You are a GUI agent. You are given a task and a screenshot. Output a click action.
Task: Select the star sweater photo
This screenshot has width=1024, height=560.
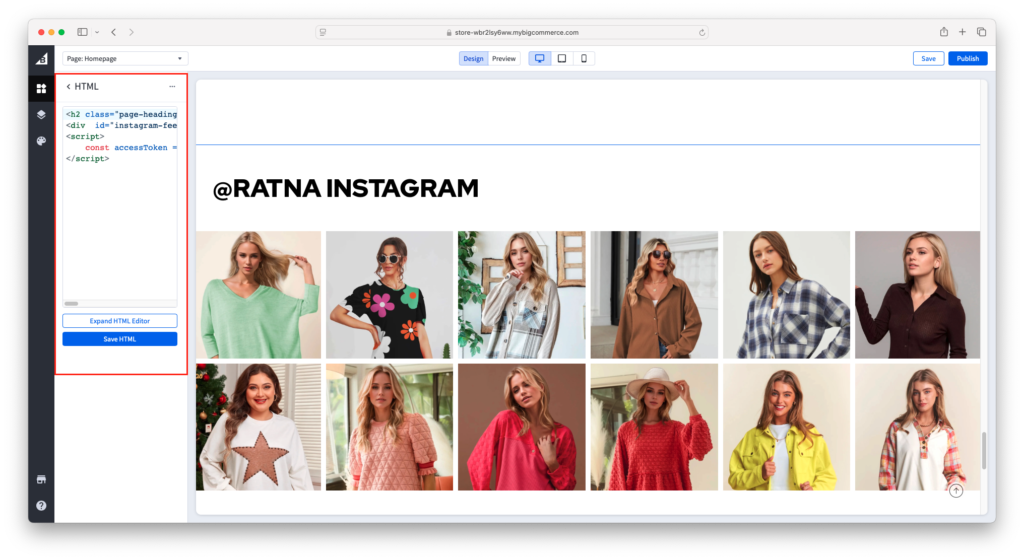tap(258, 427)
